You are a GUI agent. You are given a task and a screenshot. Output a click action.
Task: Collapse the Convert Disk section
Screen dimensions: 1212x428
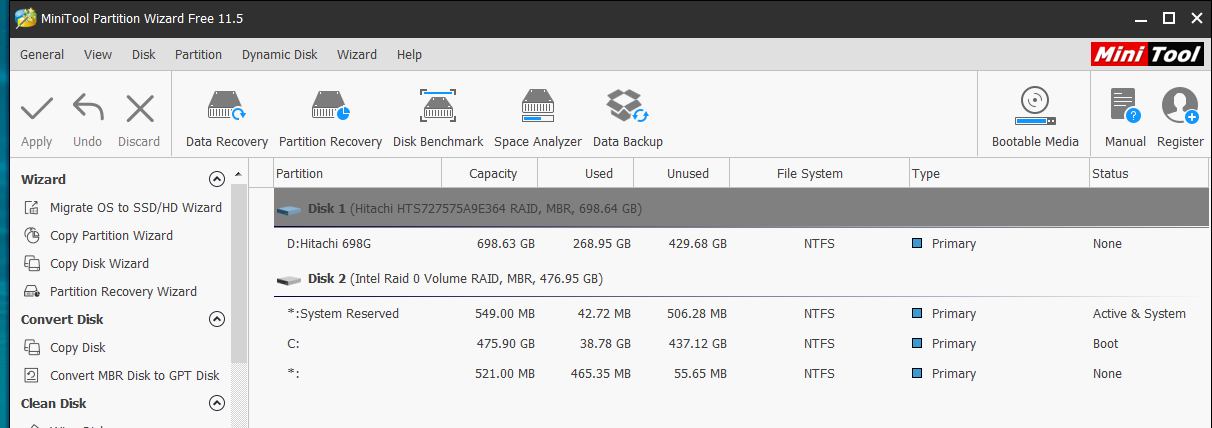click(216, 320)
